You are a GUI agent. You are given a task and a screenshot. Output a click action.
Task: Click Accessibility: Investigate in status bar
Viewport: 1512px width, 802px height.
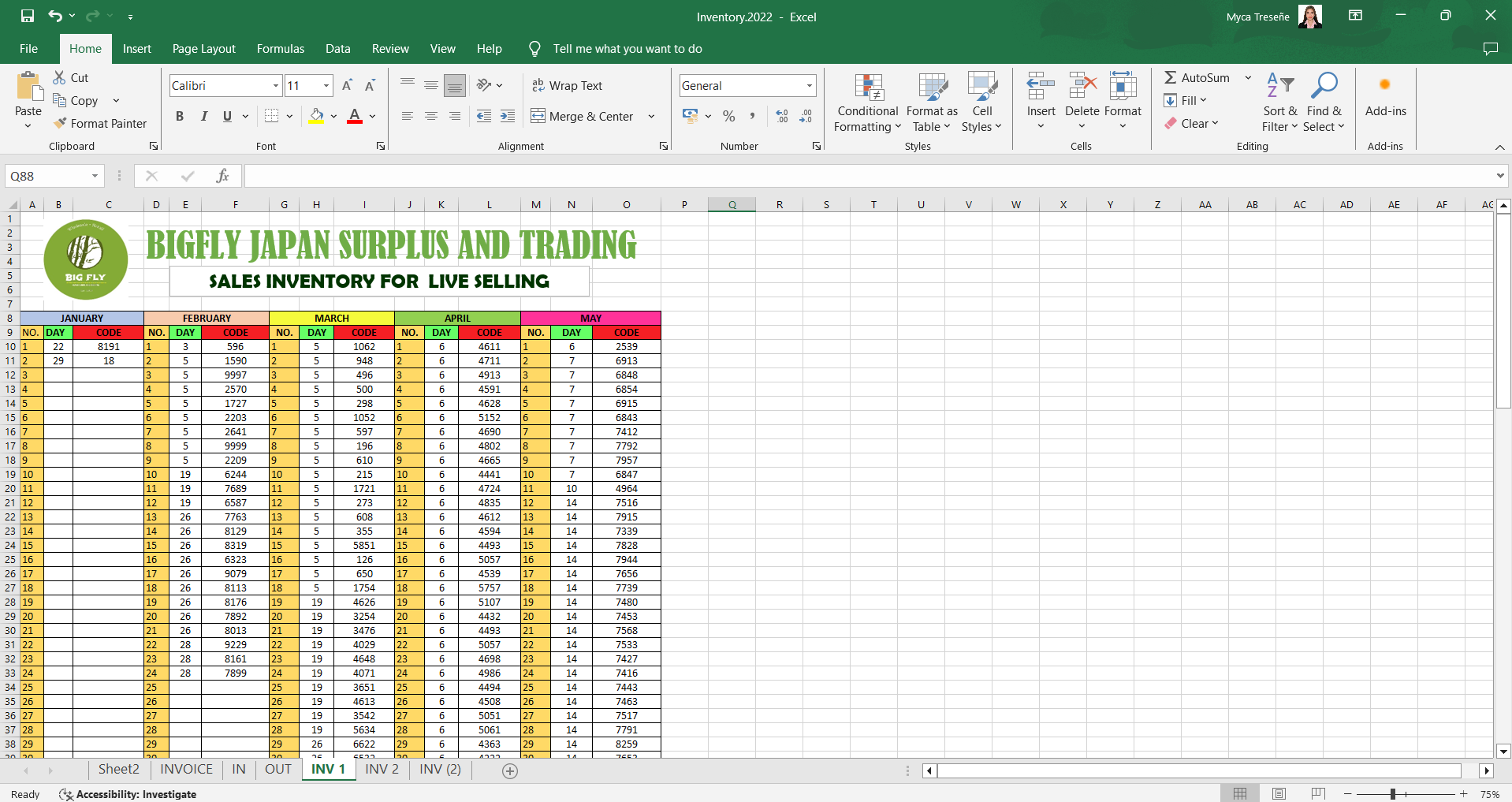(x=128, y=794)
